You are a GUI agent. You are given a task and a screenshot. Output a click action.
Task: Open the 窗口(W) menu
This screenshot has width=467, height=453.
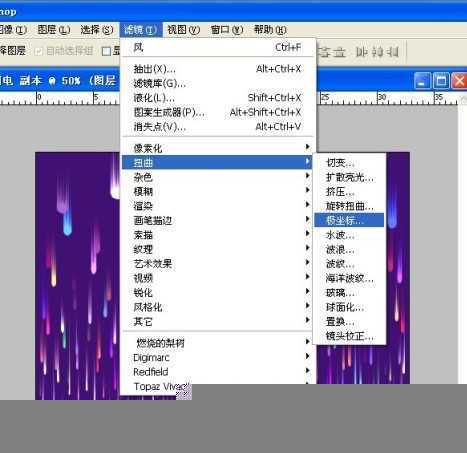(x=227, y=30)
